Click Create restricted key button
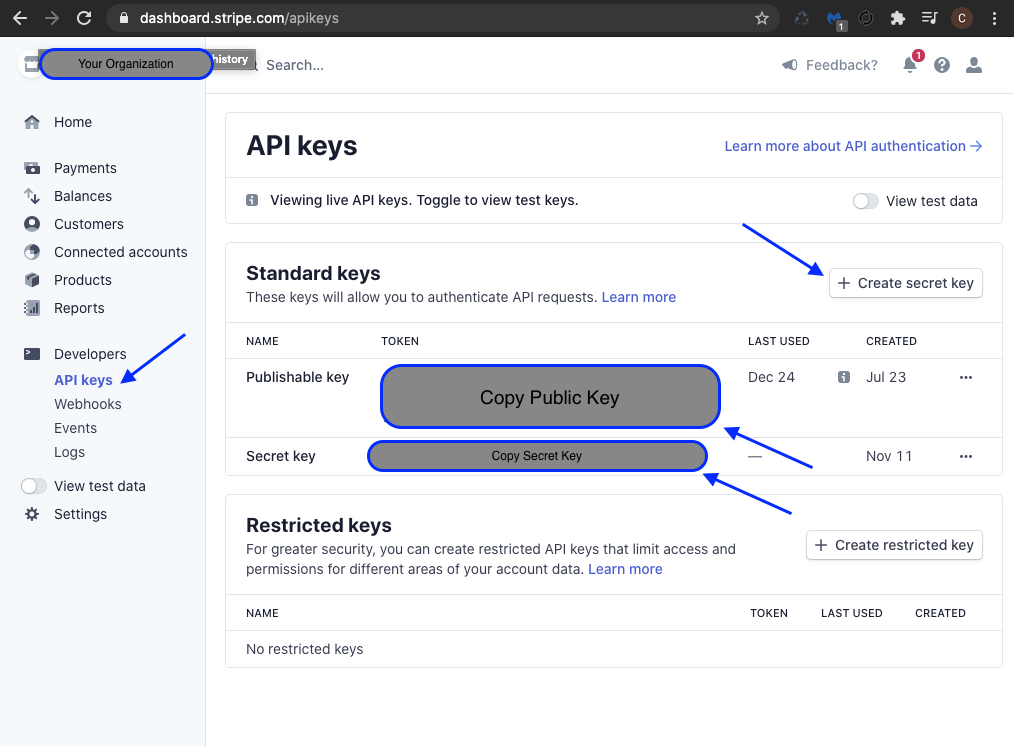Image resolution: width=1014 pixels, height=746 pixels. [894, 545]
